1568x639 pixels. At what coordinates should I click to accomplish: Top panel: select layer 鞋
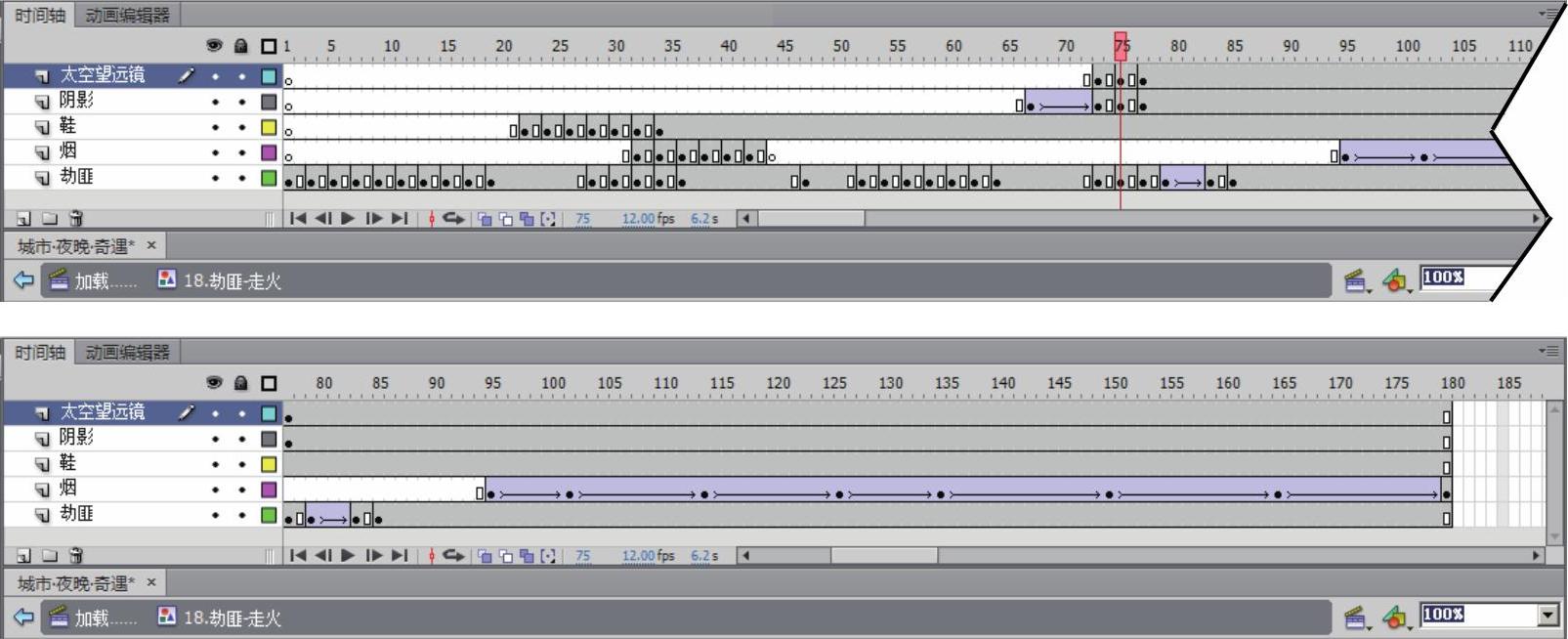67,126
